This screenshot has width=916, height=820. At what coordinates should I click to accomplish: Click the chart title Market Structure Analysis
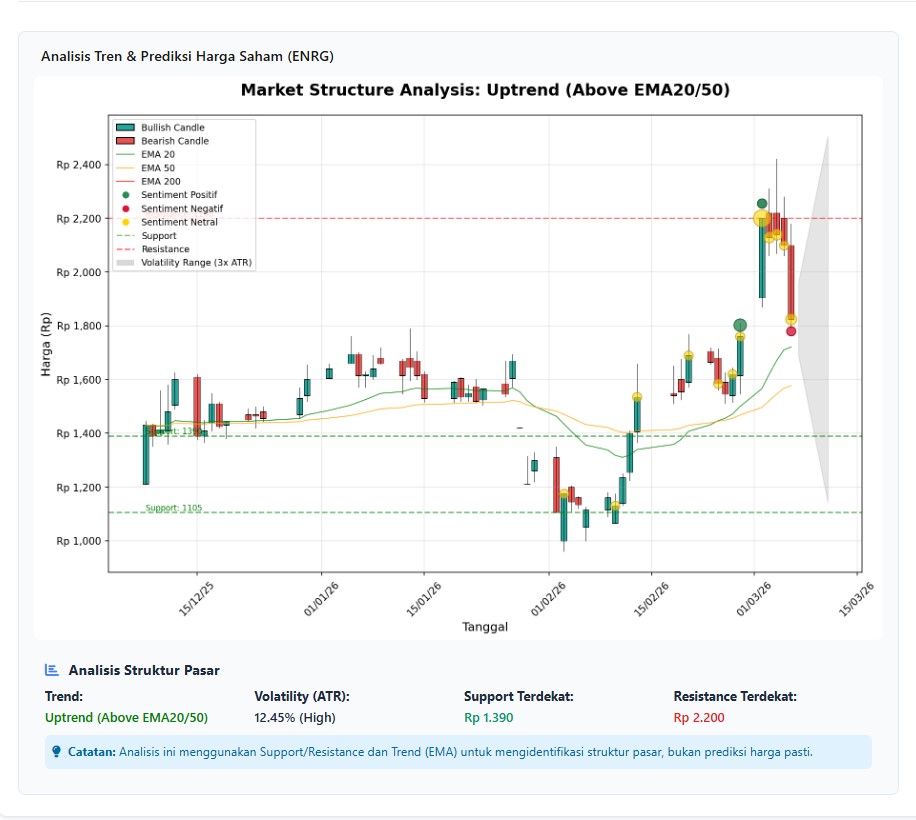485,90
